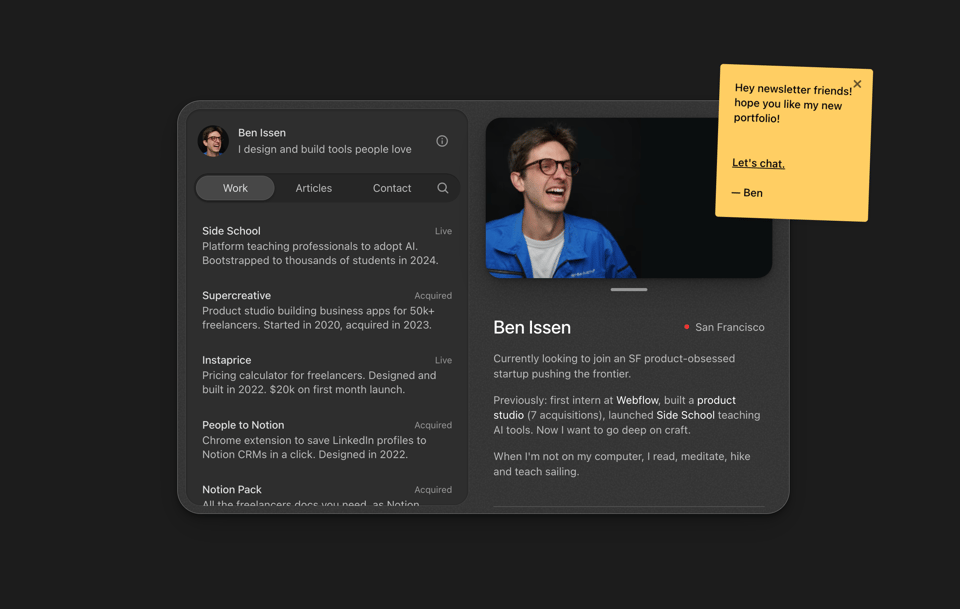The image size is (960, 609).
Task: Open the Side School project entry
Action: 327,245
